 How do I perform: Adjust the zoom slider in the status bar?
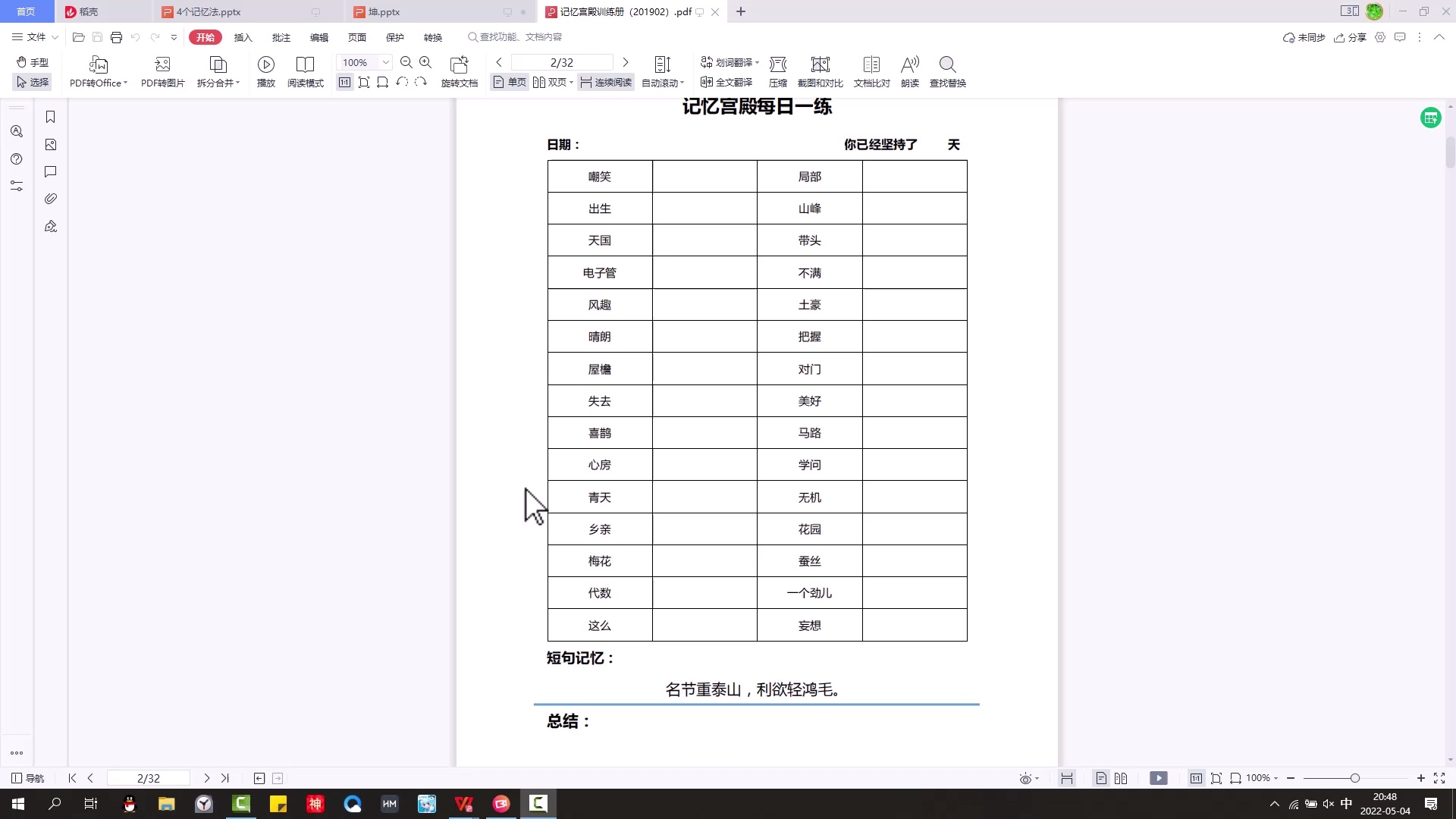click(x=1354, y=778)
